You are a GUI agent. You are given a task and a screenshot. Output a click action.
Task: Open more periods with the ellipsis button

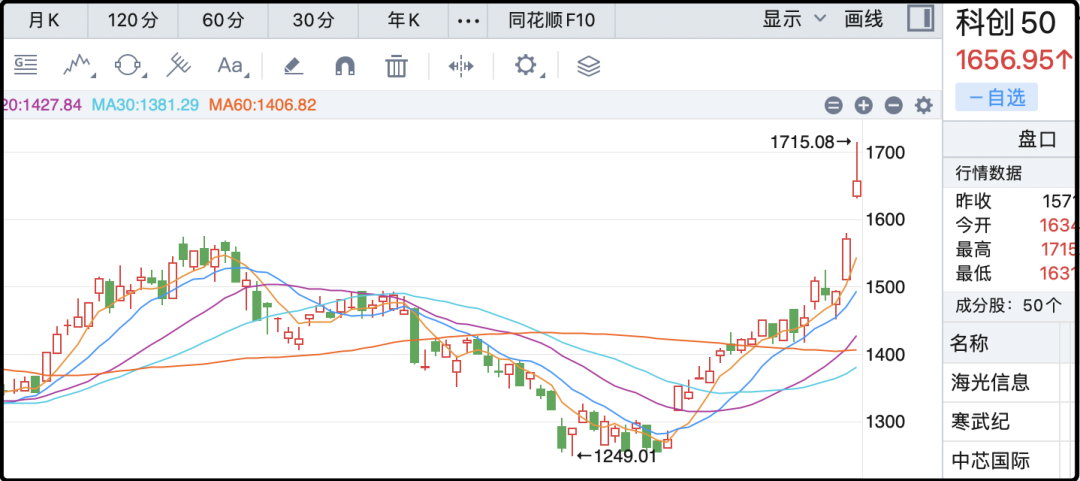468,21
